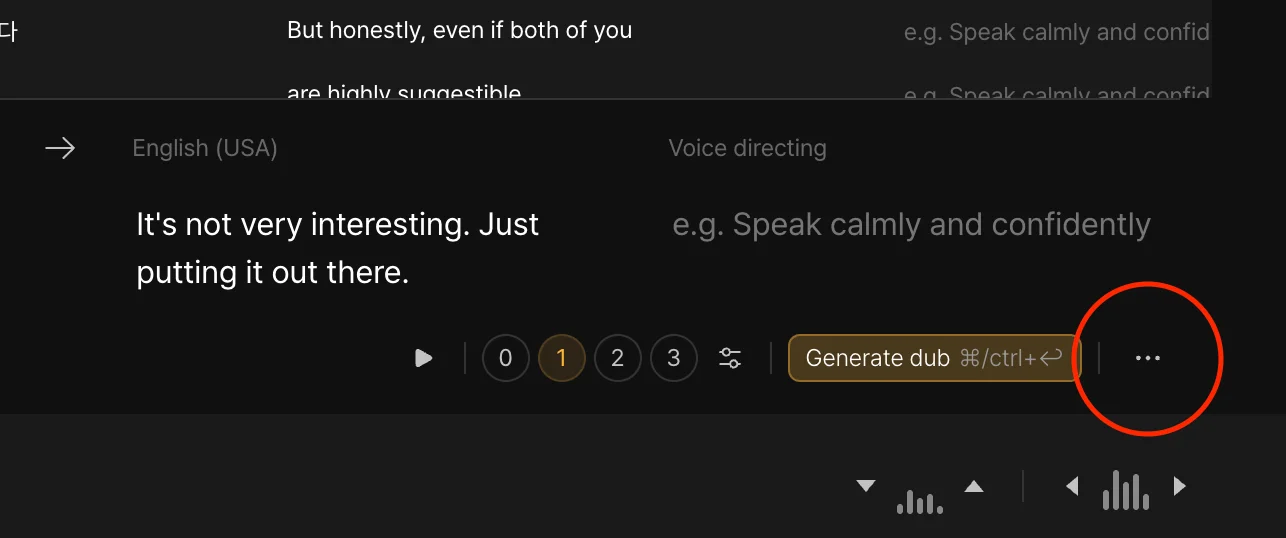
Task: Switch to take 3
Action: (674, 358)
